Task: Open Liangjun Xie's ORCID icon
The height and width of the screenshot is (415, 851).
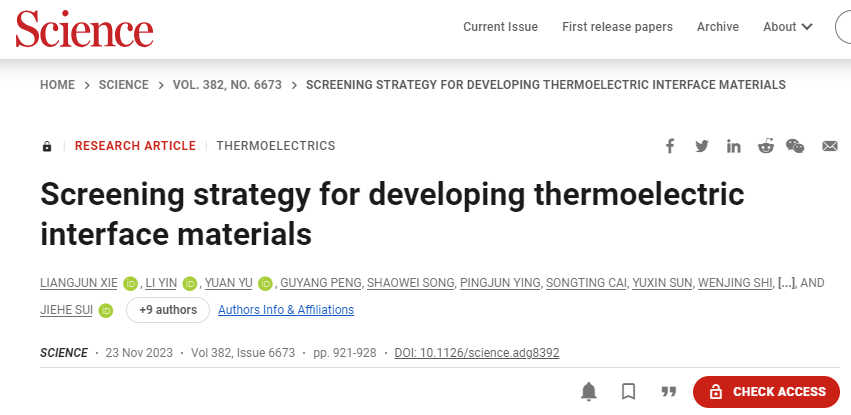Action: 130,283
